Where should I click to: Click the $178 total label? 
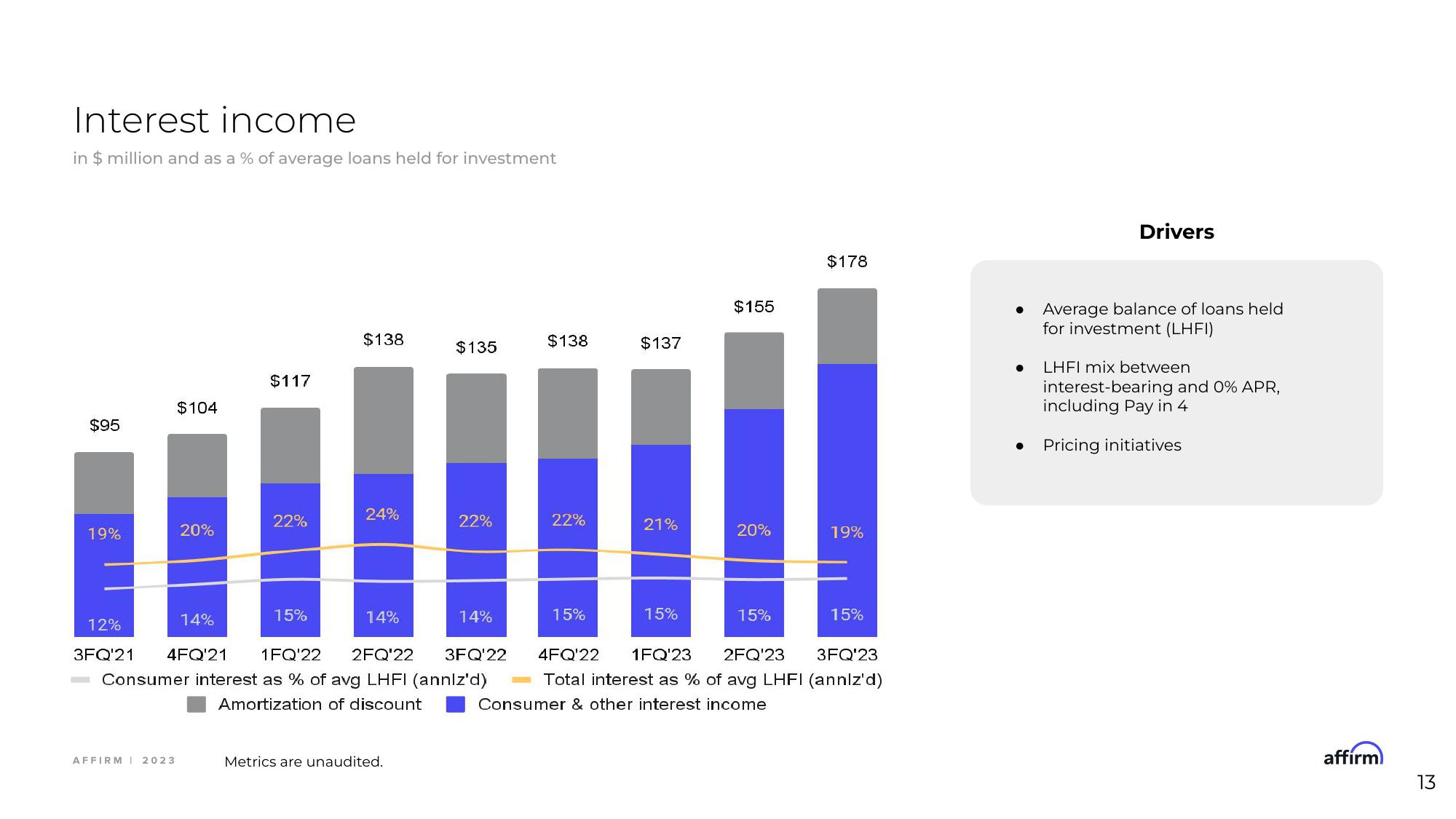847,261
